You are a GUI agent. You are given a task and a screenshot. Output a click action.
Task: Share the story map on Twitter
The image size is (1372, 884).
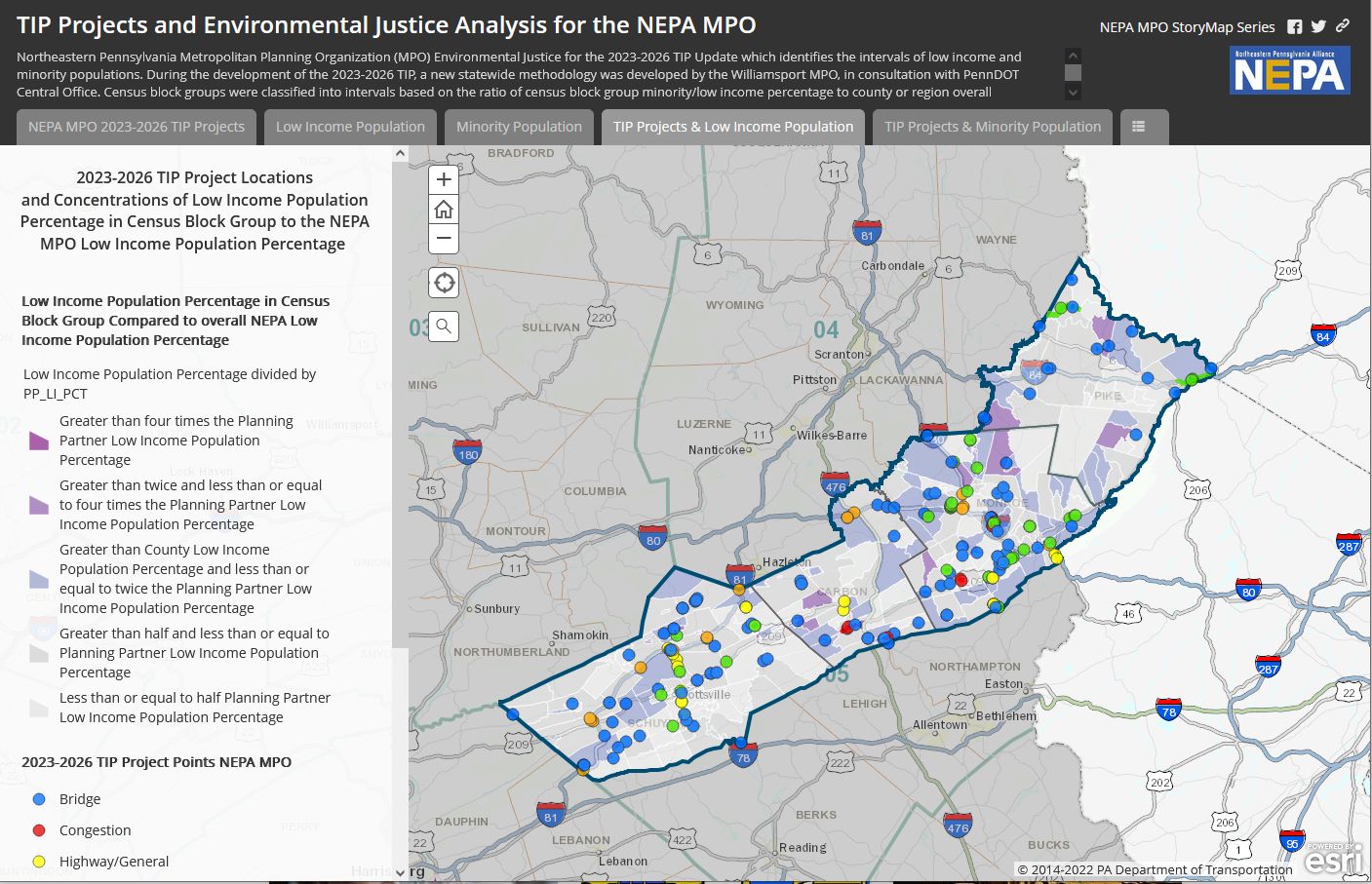coord(1318,27)
